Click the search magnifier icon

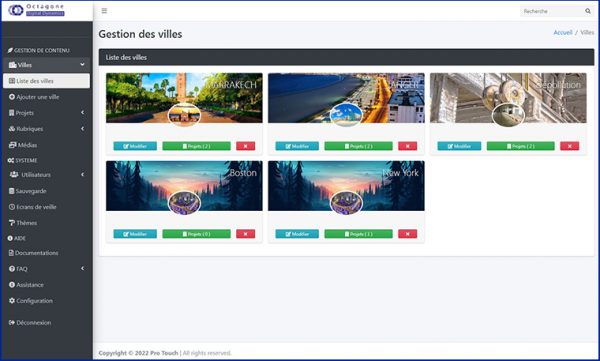coord(588,11)
